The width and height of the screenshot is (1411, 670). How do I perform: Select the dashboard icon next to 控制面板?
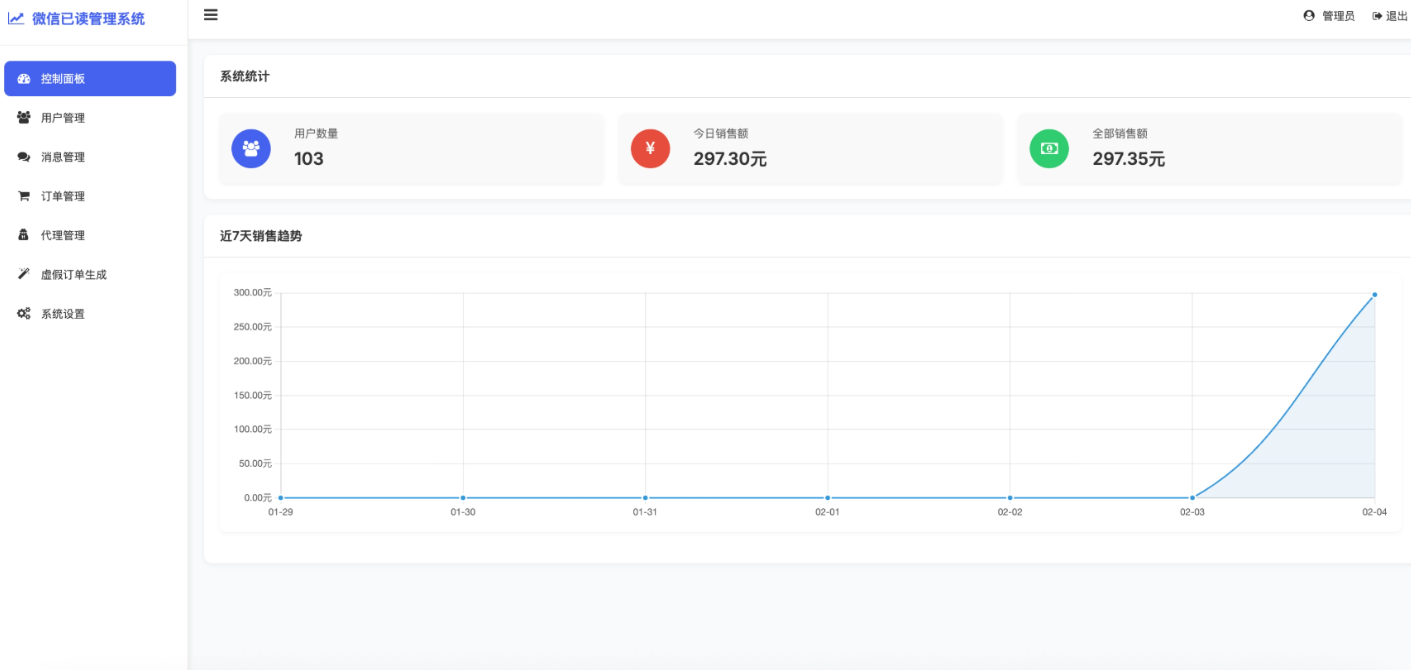[x=24, y=78]
